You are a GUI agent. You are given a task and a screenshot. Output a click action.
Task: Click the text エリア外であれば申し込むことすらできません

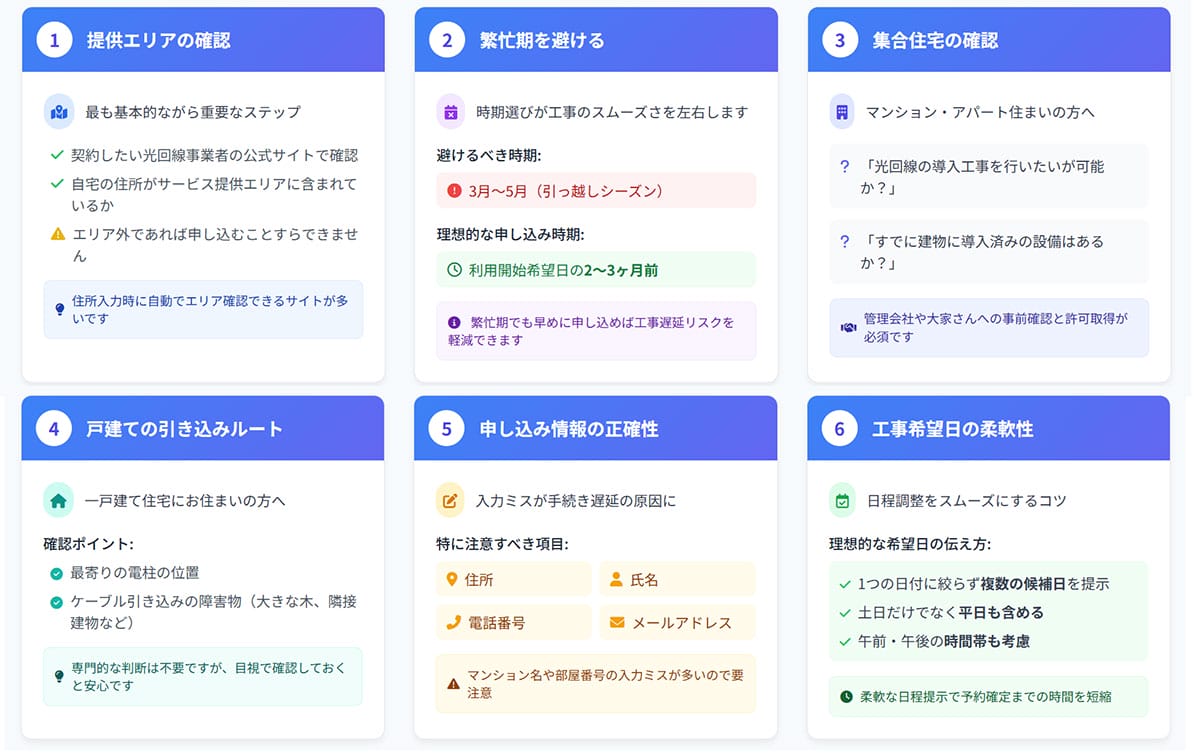214,245
